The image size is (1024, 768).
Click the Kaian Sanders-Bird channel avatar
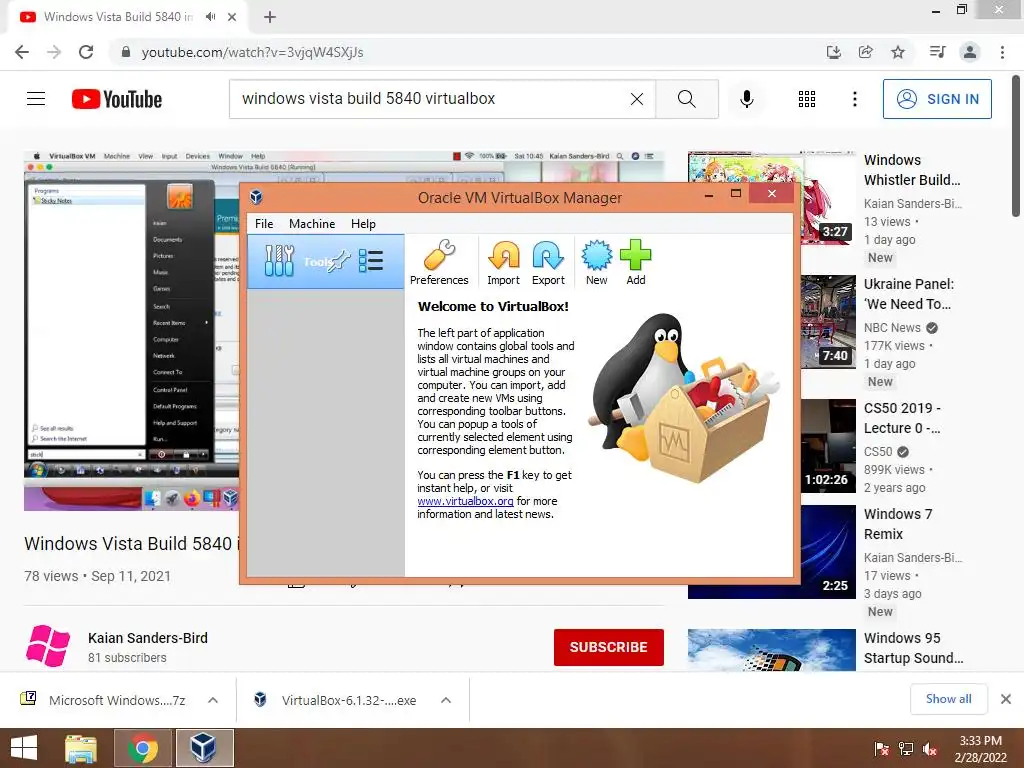pyautogui.click(x=48, y=646)
